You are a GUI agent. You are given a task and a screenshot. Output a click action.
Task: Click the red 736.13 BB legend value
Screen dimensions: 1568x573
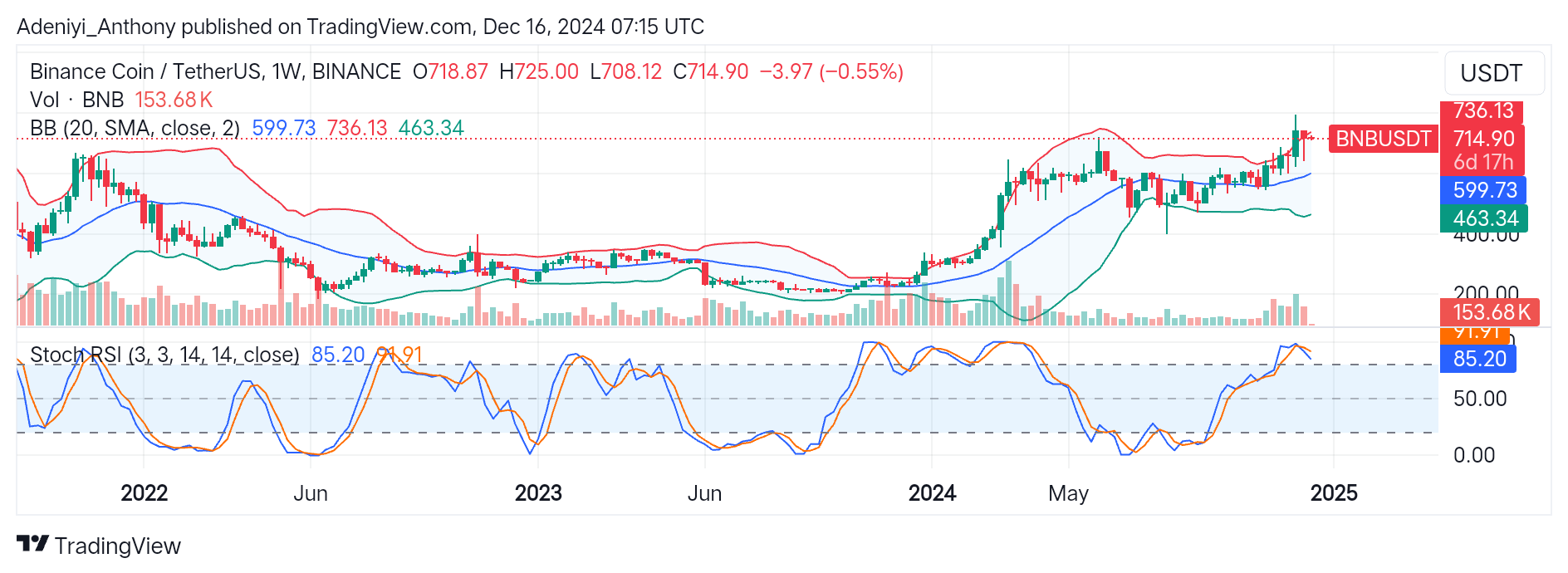(x=357, y=128)
